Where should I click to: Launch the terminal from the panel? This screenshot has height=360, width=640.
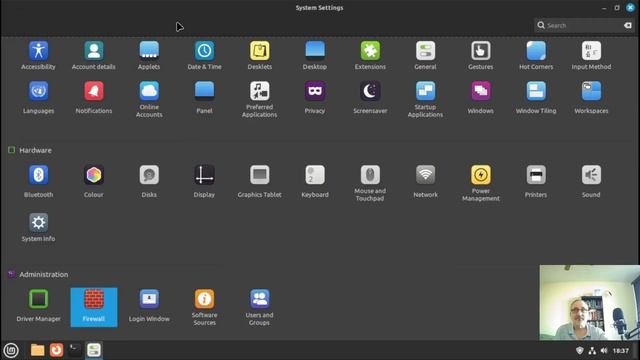tap(75, 350)
